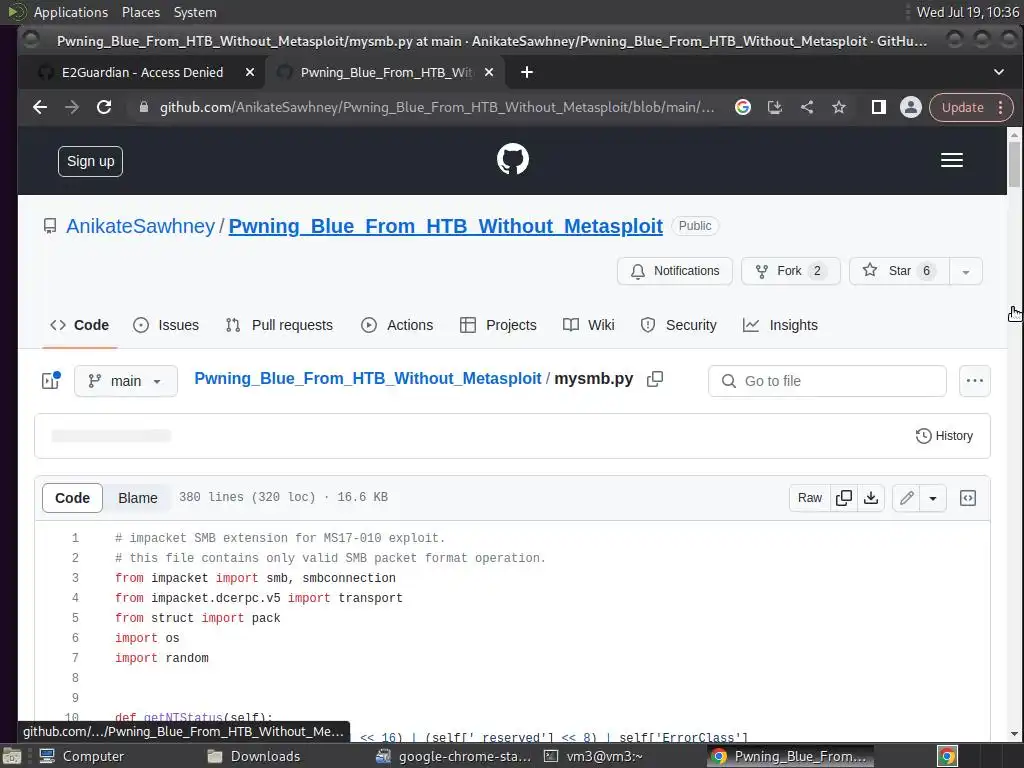Click the clock Wed Jul 19, 10:36
The width and height of the screenshot is (1024, 768).
pos(967,12)
